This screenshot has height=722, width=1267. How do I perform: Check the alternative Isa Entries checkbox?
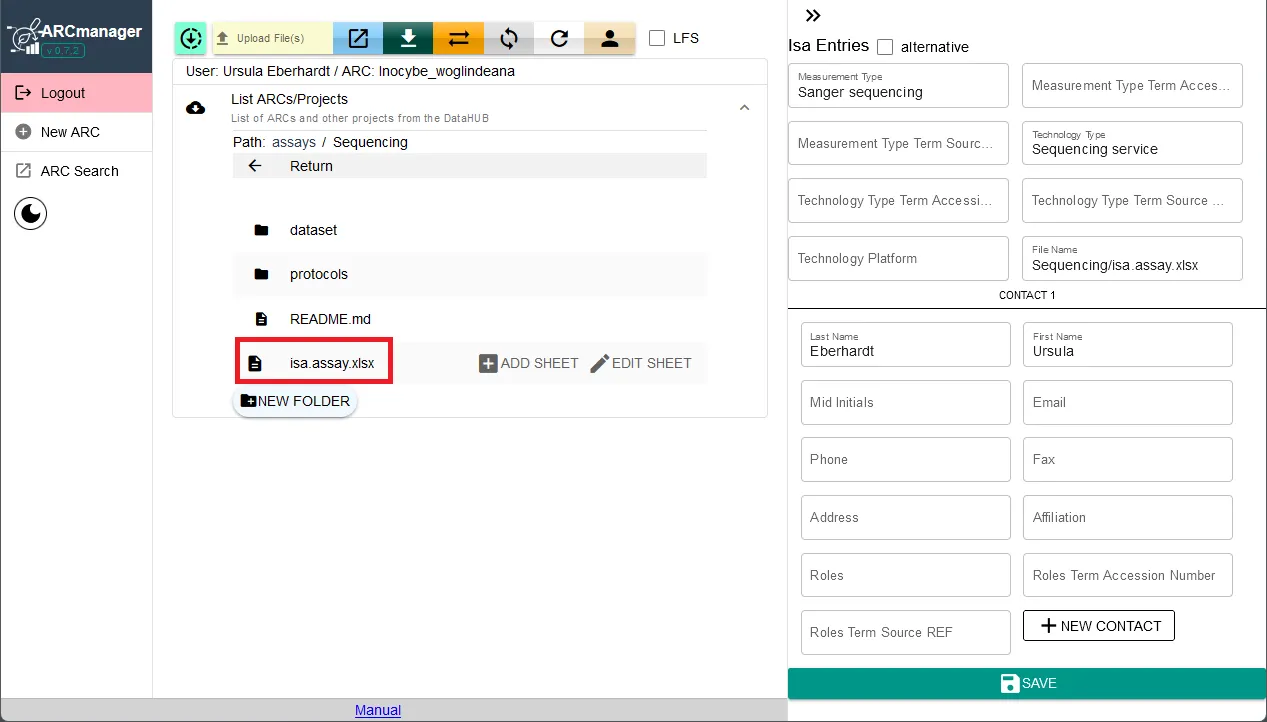tap(885, 47)
